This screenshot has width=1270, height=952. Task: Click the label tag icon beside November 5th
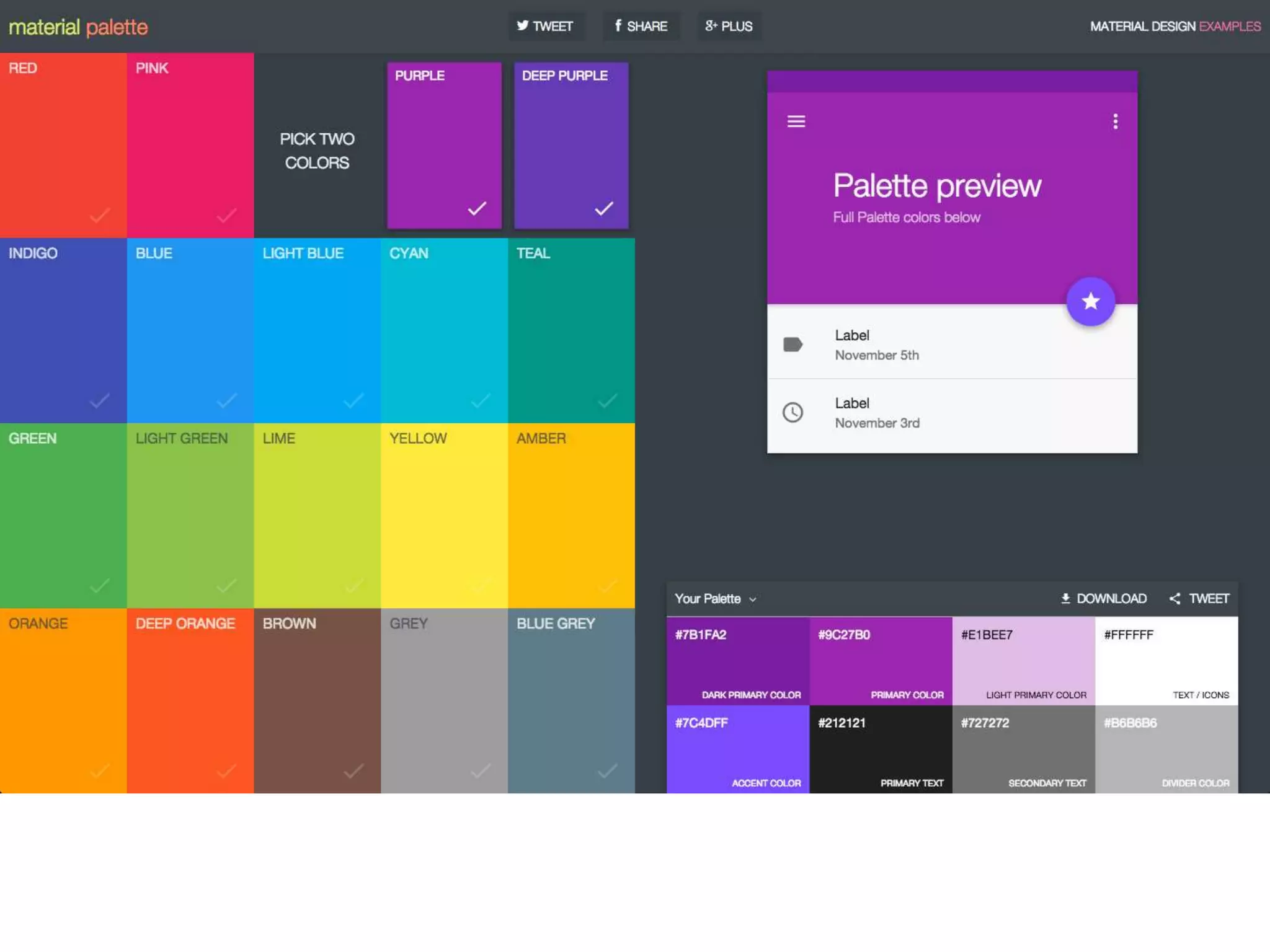coord(793,345)
